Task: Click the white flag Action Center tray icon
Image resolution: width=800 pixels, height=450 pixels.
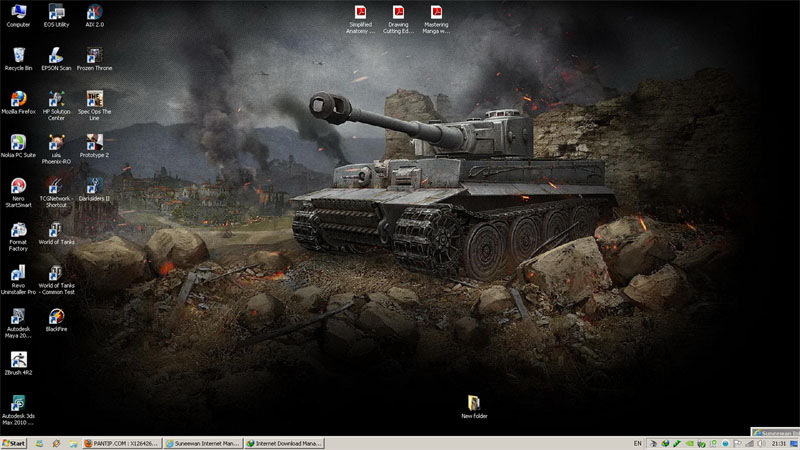Action: click(737, 443)
